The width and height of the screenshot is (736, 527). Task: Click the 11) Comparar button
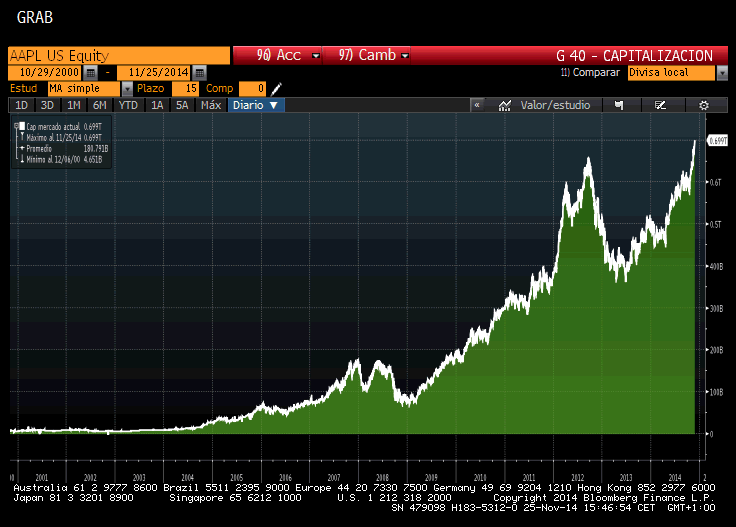[590, 73]
